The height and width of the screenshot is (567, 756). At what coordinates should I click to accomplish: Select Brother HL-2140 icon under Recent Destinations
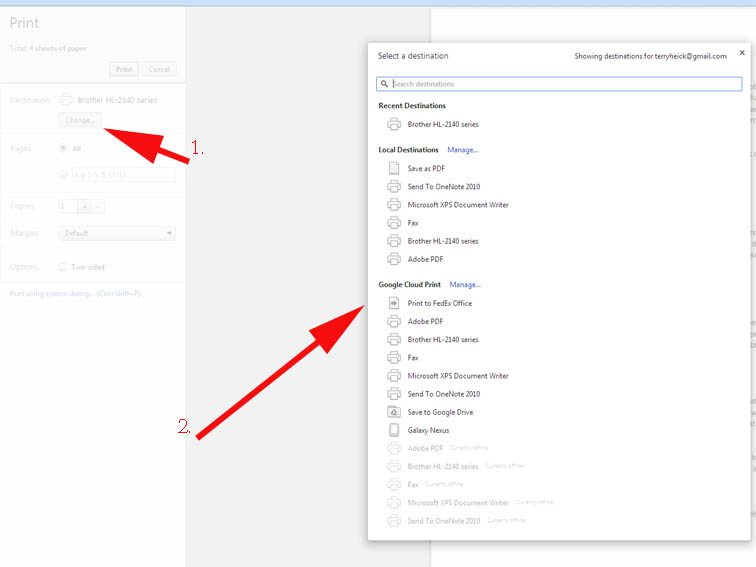coord(394,124)
